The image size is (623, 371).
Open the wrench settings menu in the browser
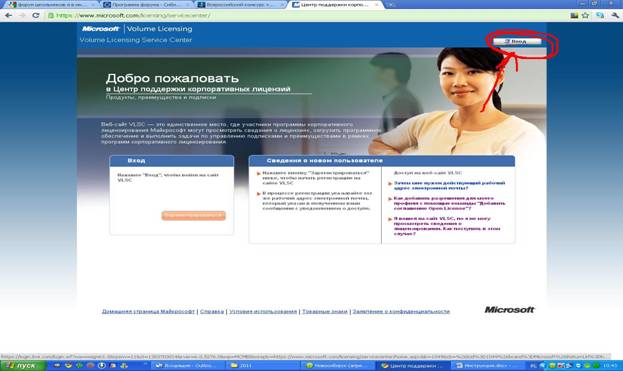click(615, 15)
